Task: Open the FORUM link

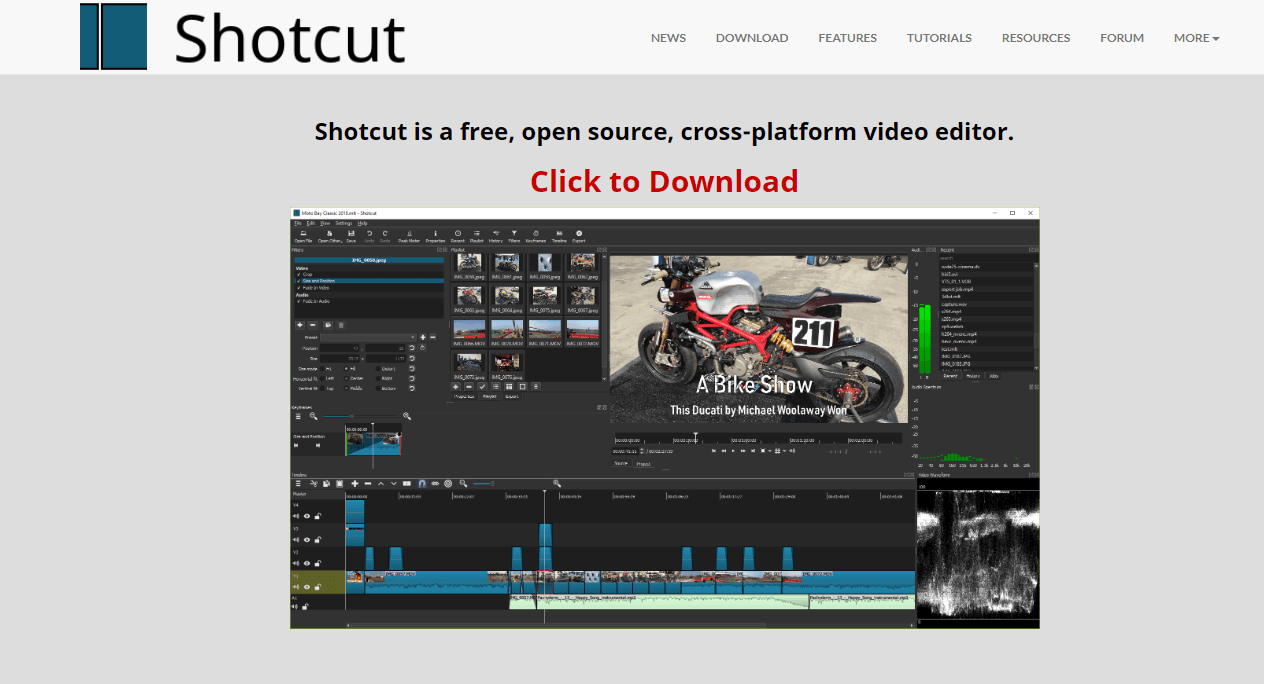Action: click(x=1122, y=38)
